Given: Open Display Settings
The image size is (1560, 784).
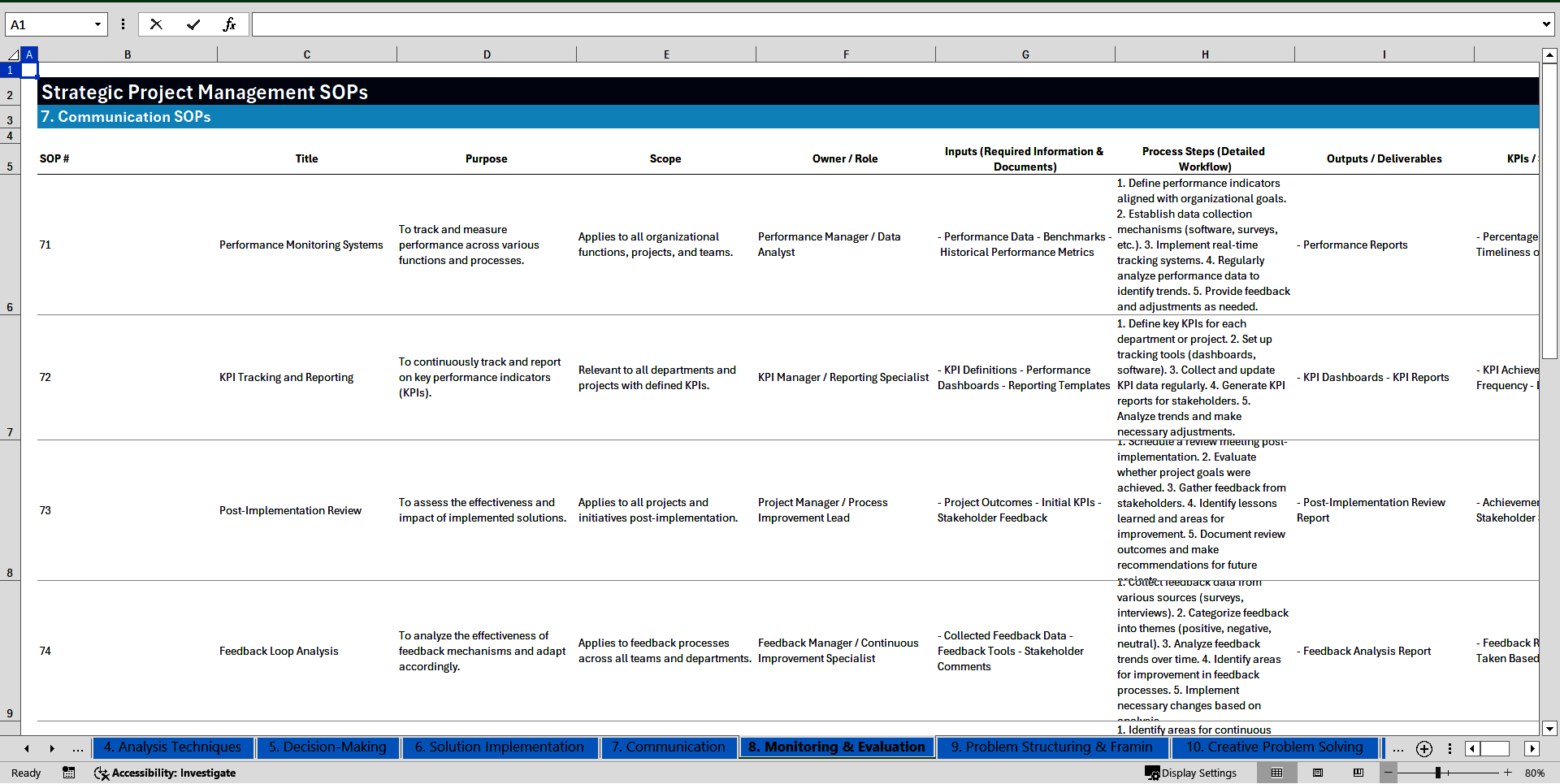Looking at the screenshot, I should click(x=1191, y=773).
